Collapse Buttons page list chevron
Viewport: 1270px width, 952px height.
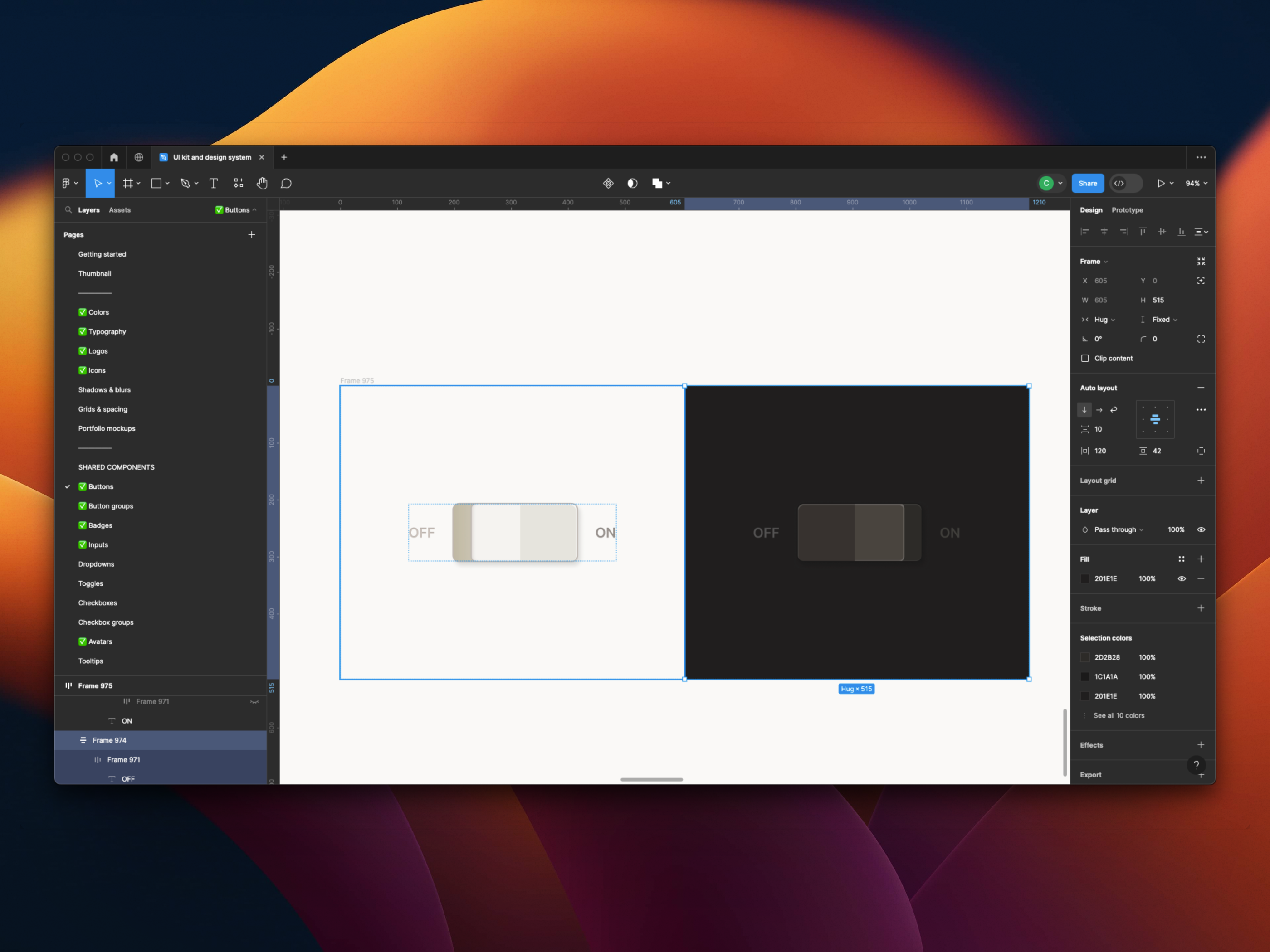point(254,210)
